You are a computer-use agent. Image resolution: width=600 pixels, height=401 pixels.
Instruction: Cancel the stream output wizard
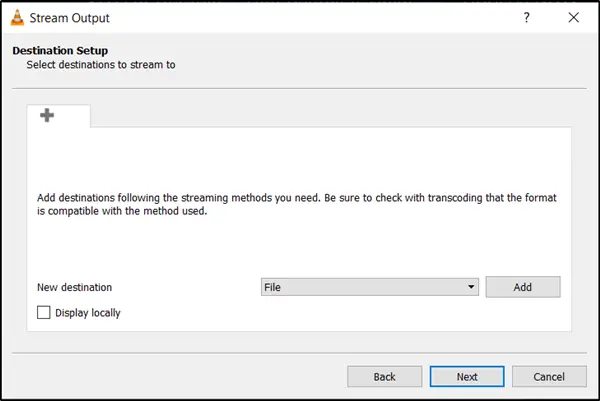coord(549,377)
